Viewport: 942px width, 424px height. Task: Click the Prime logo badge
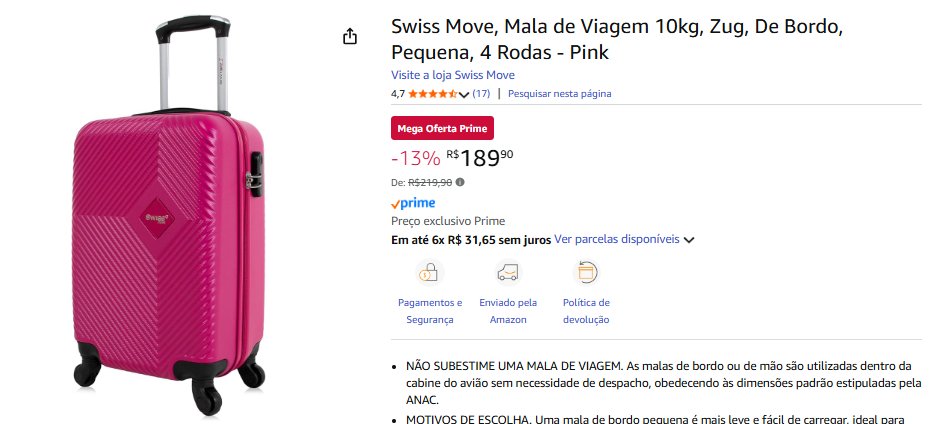tap(413, 203)
